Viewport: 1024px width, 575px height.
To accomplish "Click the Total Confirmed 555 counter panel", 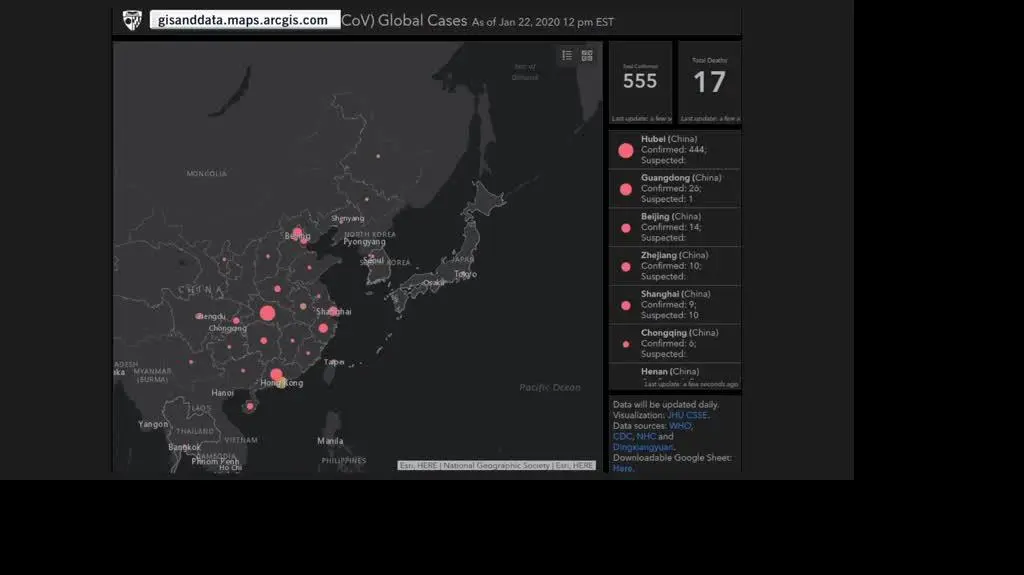I will click(x=640, y=82).
